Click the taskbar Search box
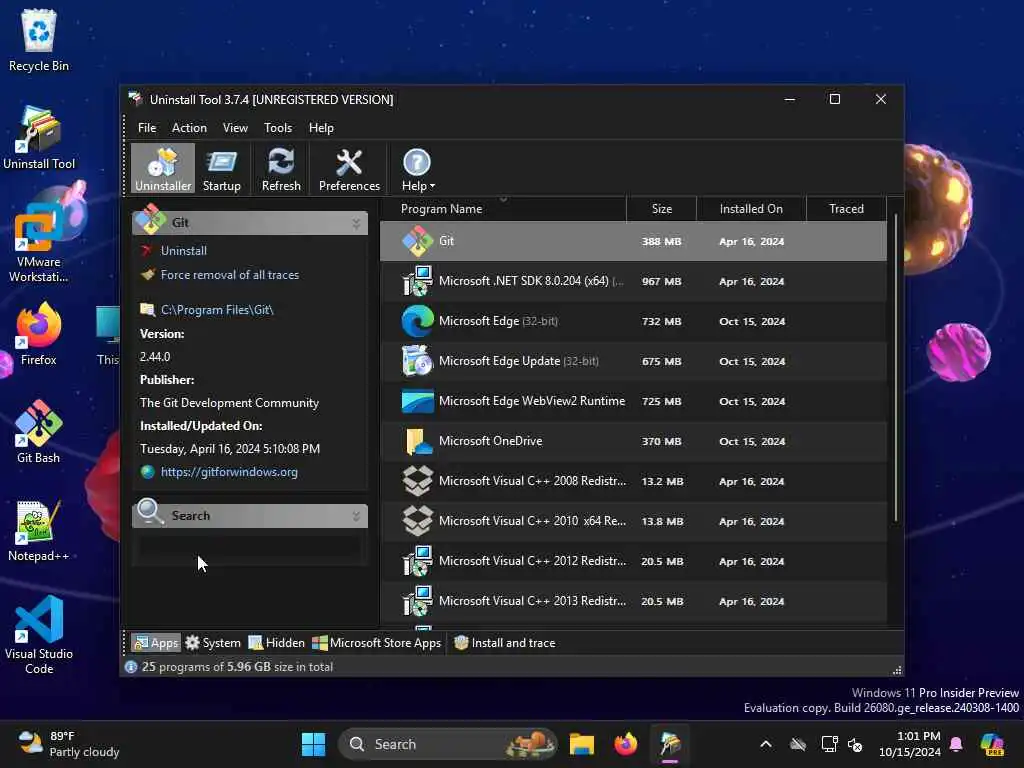1024x768 pixels. [448, 744]
